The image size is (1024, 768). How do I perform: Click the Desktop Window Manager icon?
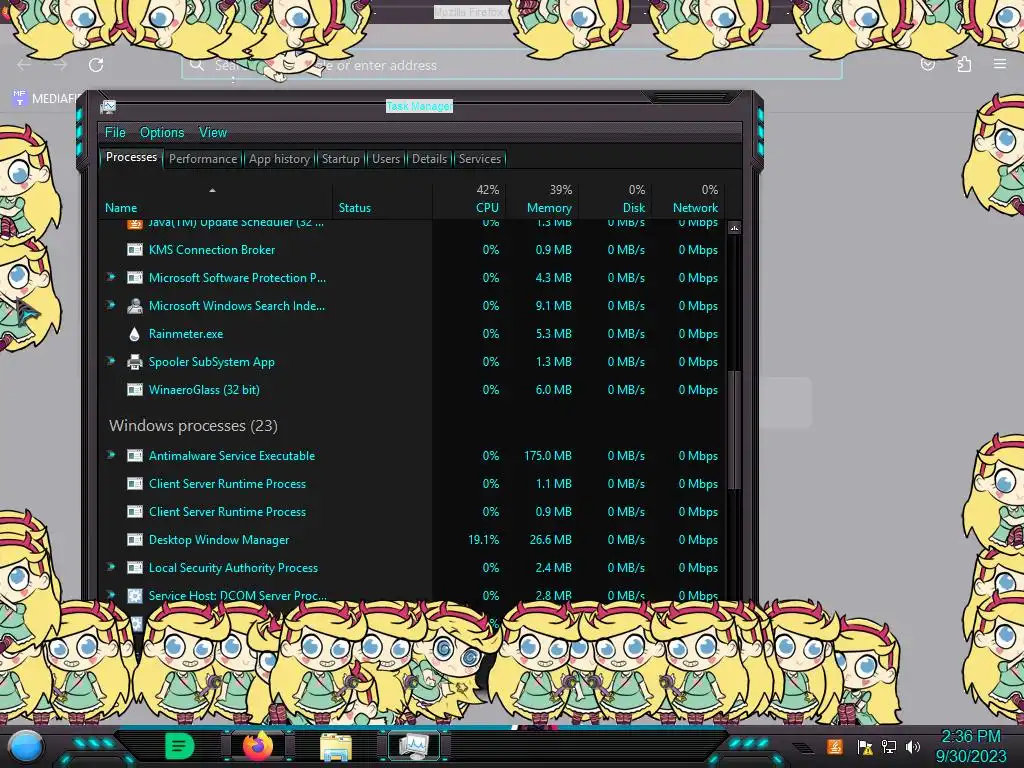coord(135,540)
